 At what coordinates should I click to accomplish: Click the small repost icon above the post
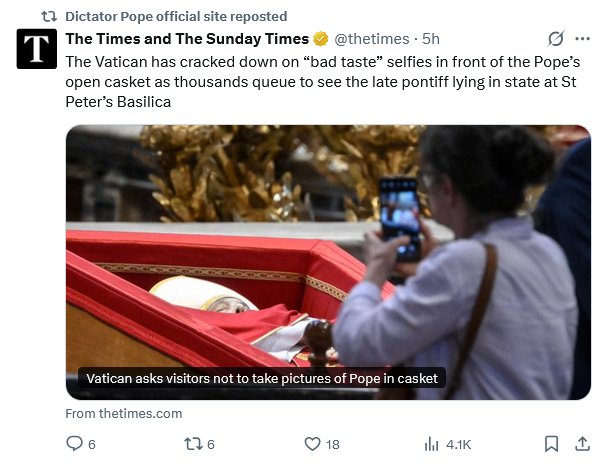coord(48,16)
